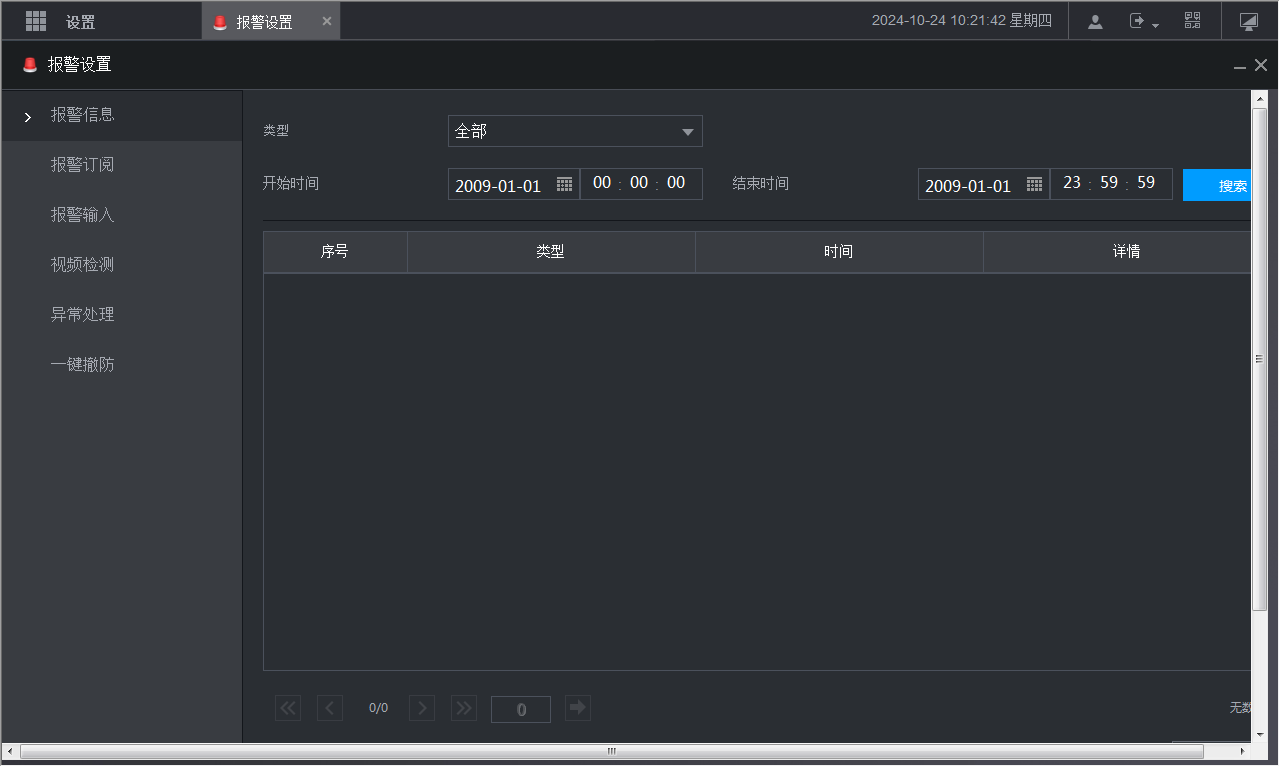1280x767 pixels.
Task: Click the user account icon
Action: point(1095,21)
